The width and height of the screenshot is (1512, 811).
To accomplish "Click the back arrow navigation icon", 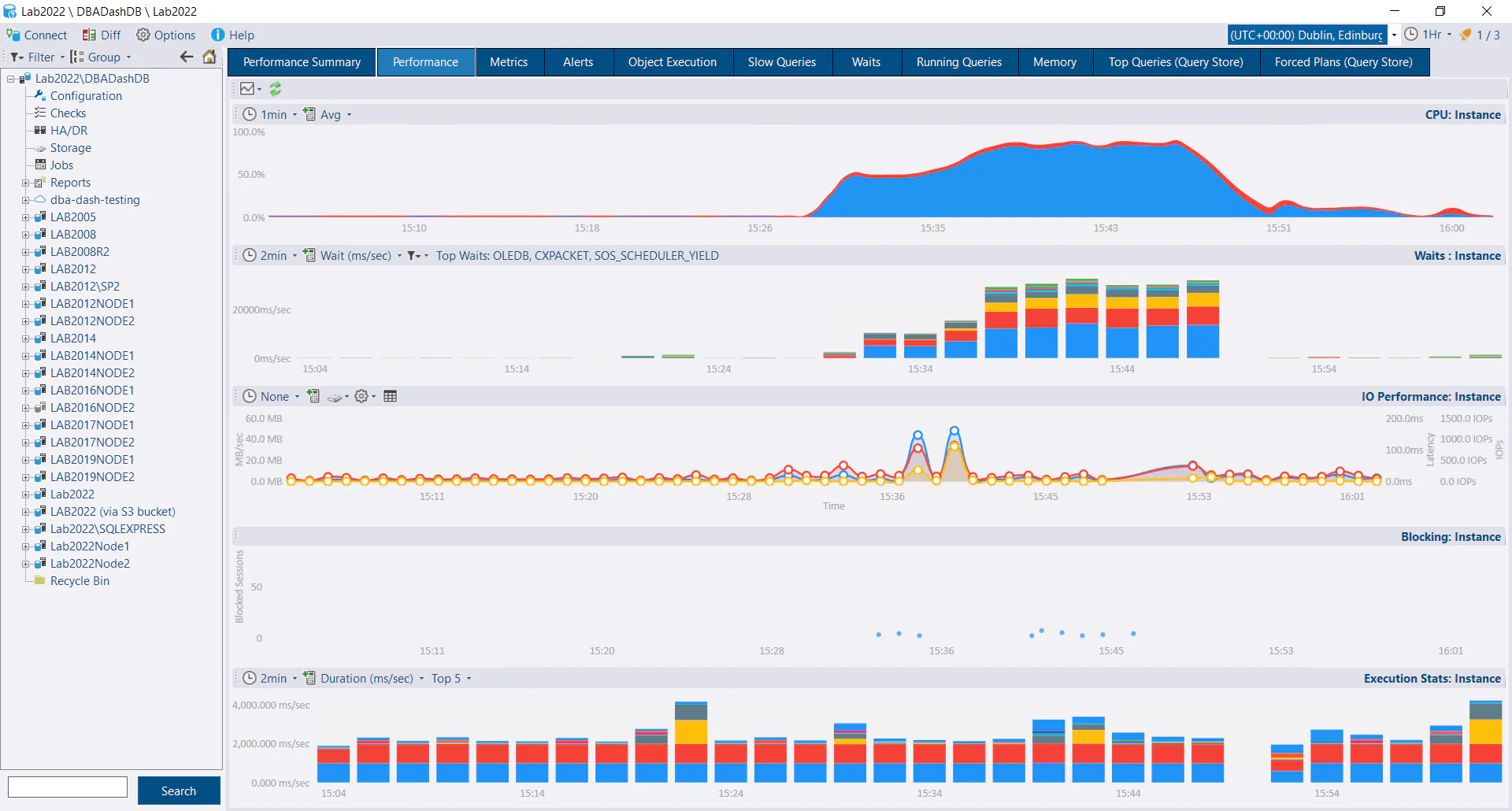I will tap(187, 57).
